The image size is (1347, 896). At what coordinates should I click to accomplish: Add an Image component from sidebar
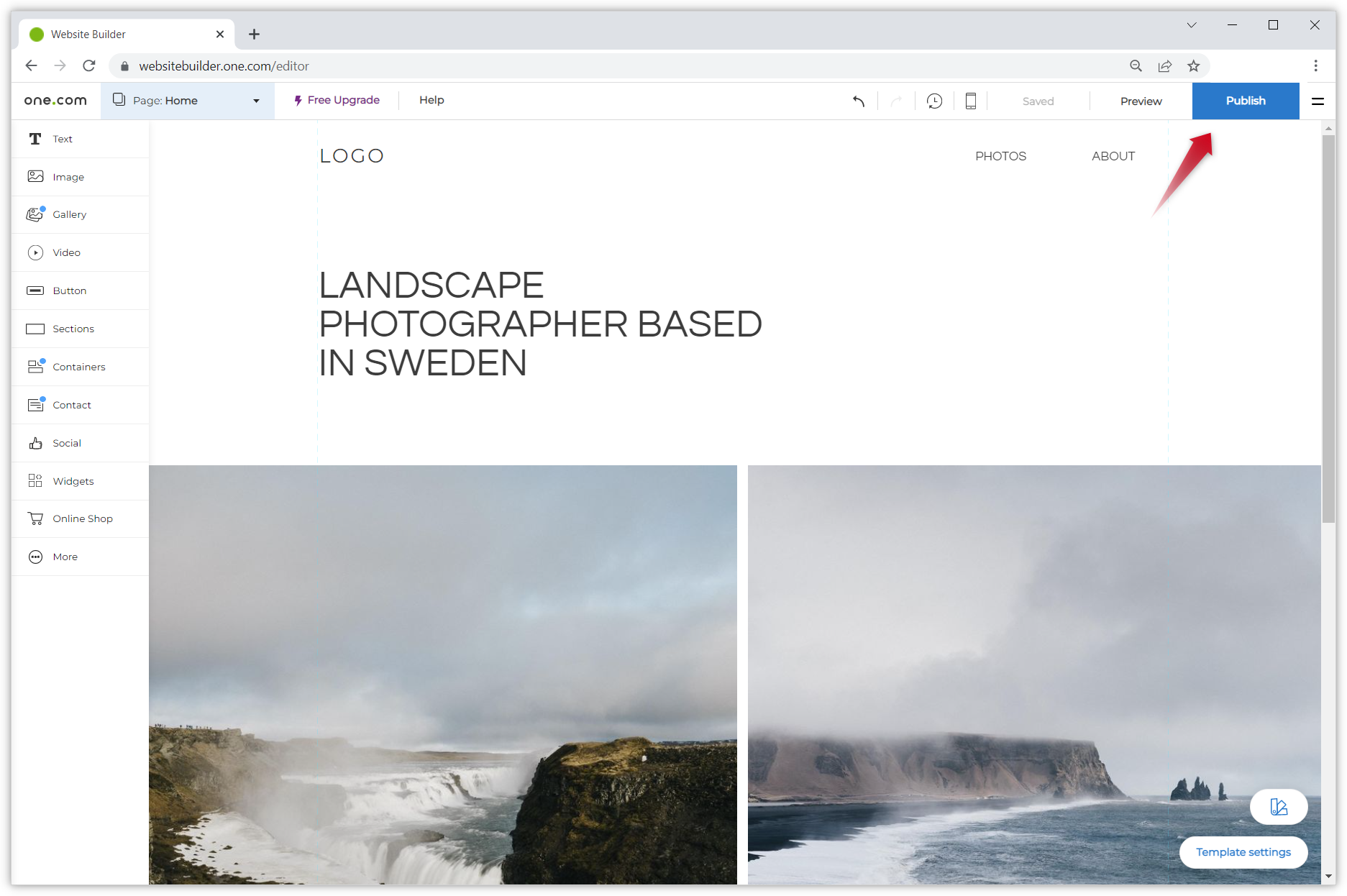[80, 177]
